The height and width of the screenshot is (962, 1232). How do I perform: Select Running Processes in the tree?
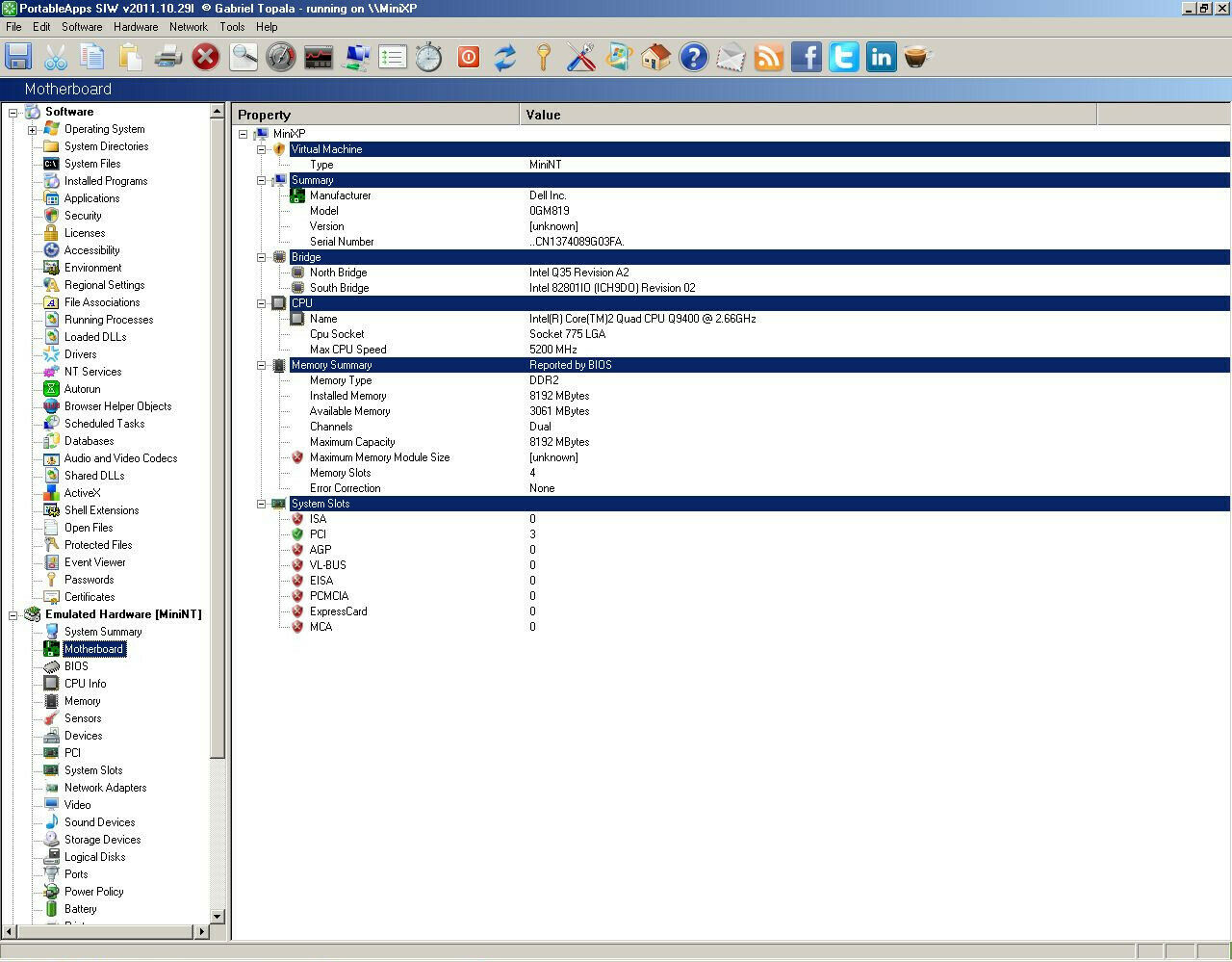coord(109,320)
